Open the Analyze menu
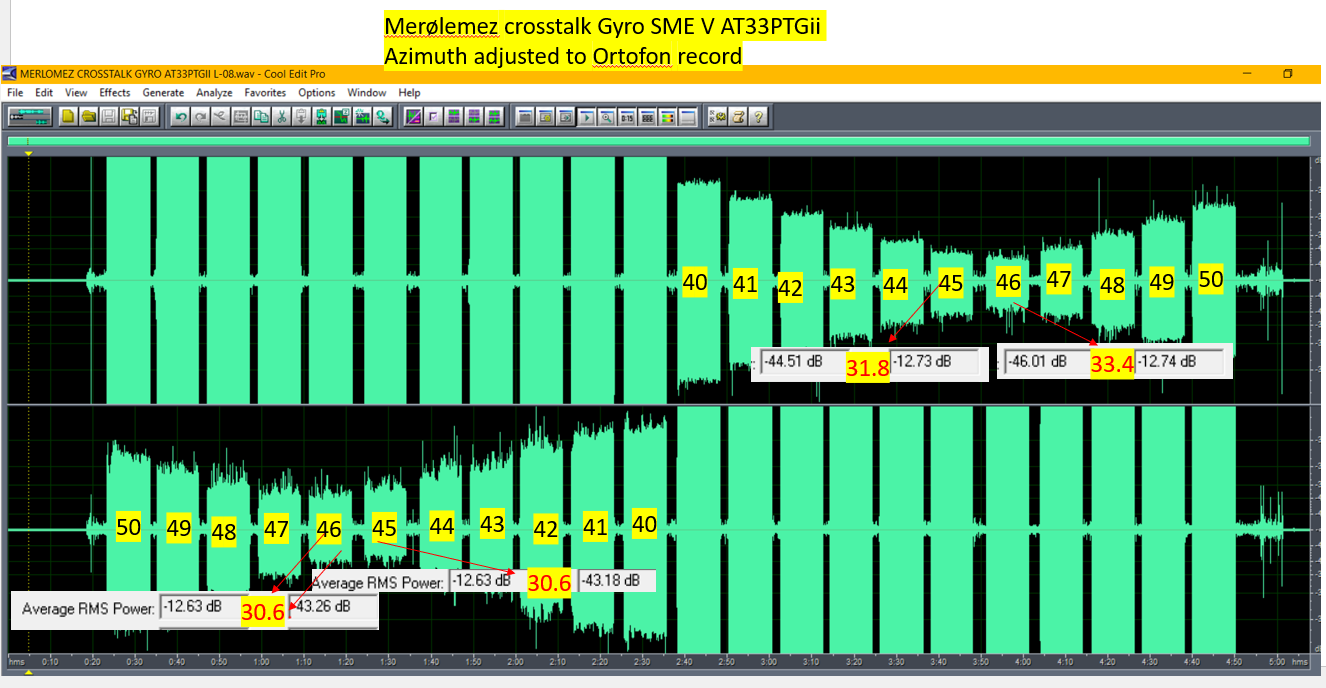 pos(214,93)
